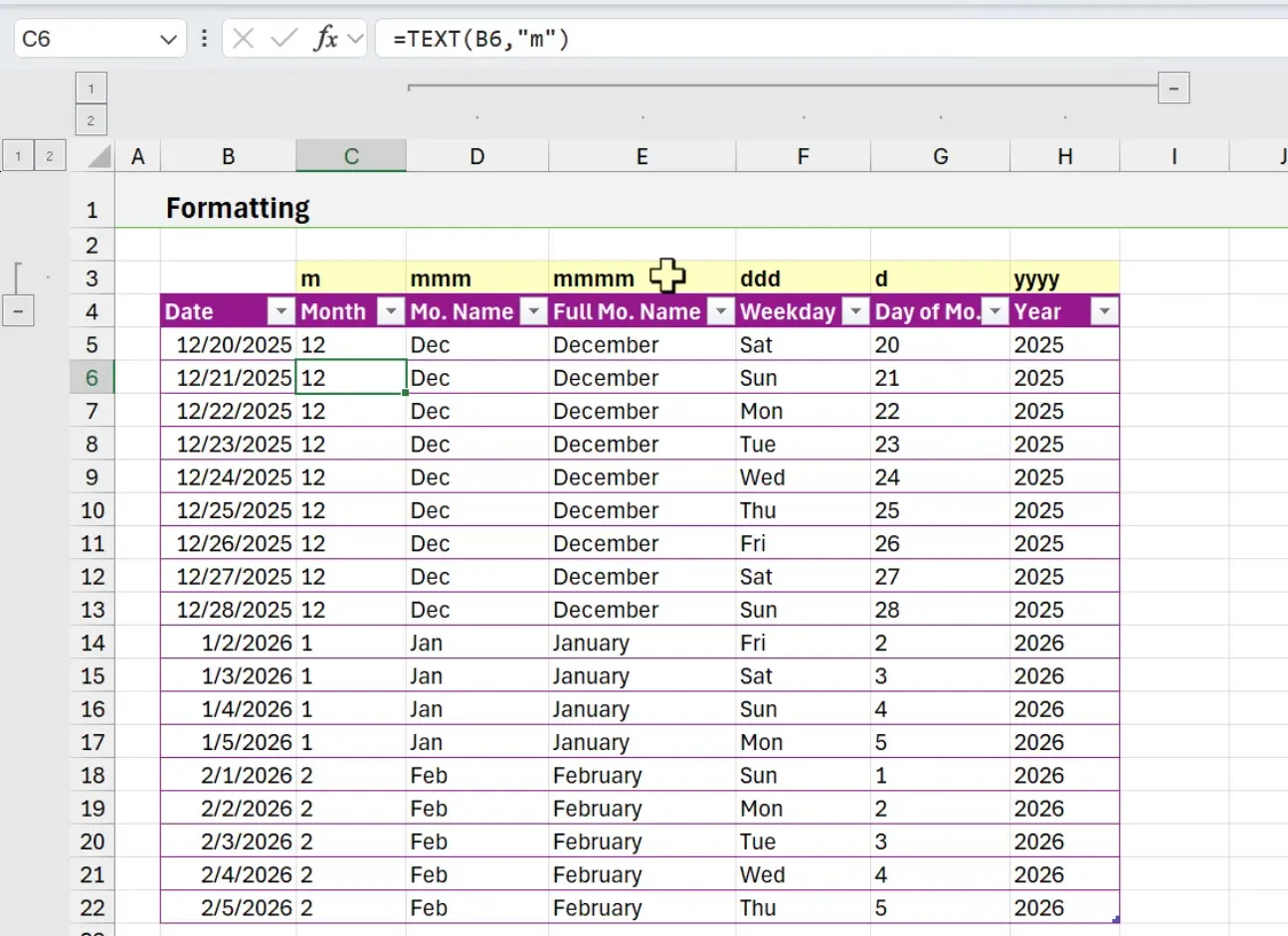This screenshot has height=936, width=1288.
Task: Click outline level 1 button above column area
Action: coord(92,88)
